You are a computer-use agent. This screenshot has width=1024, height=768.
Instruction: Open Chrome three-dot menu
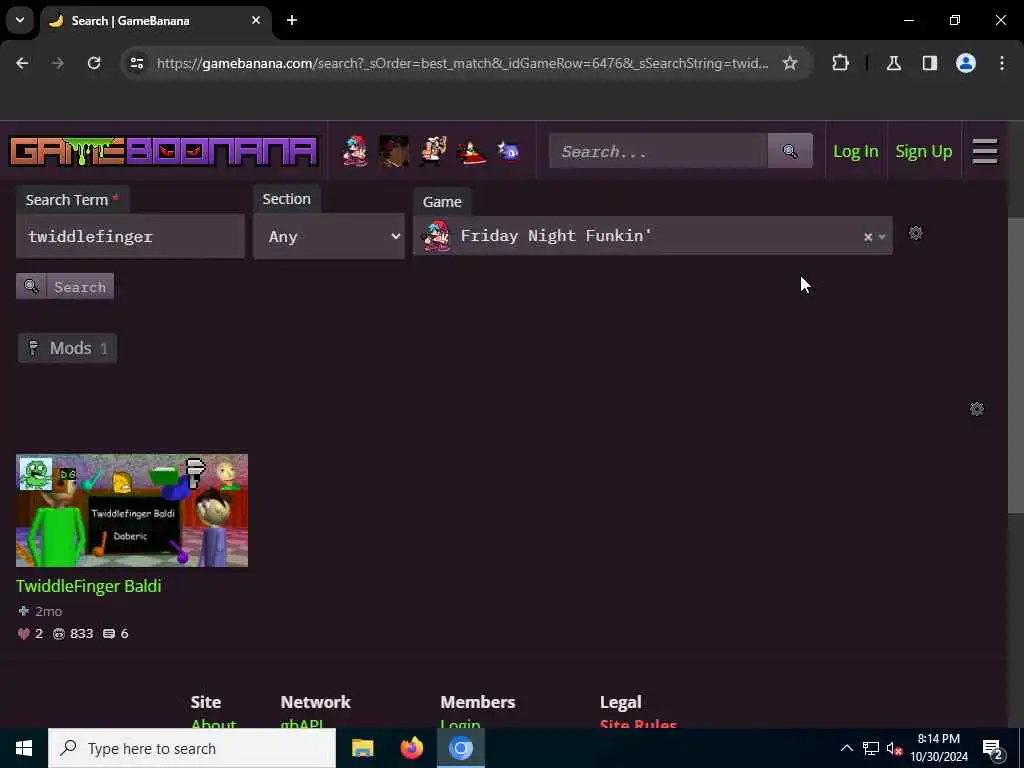click(1002, 63)
